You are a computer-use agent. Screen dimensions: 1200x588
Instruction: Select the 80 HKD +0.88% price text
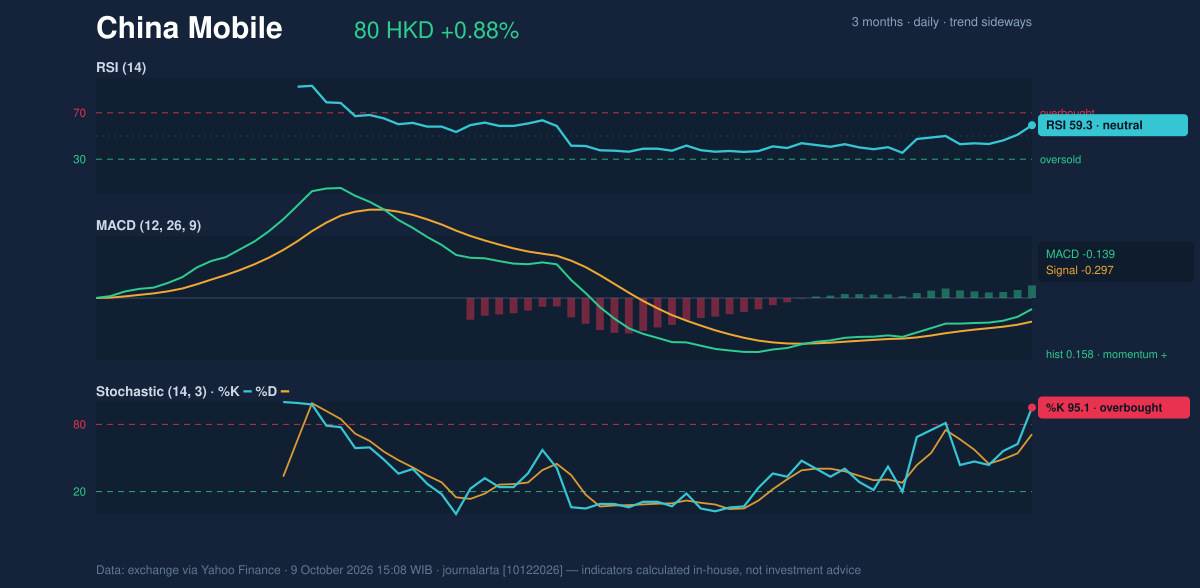[436, 31]
